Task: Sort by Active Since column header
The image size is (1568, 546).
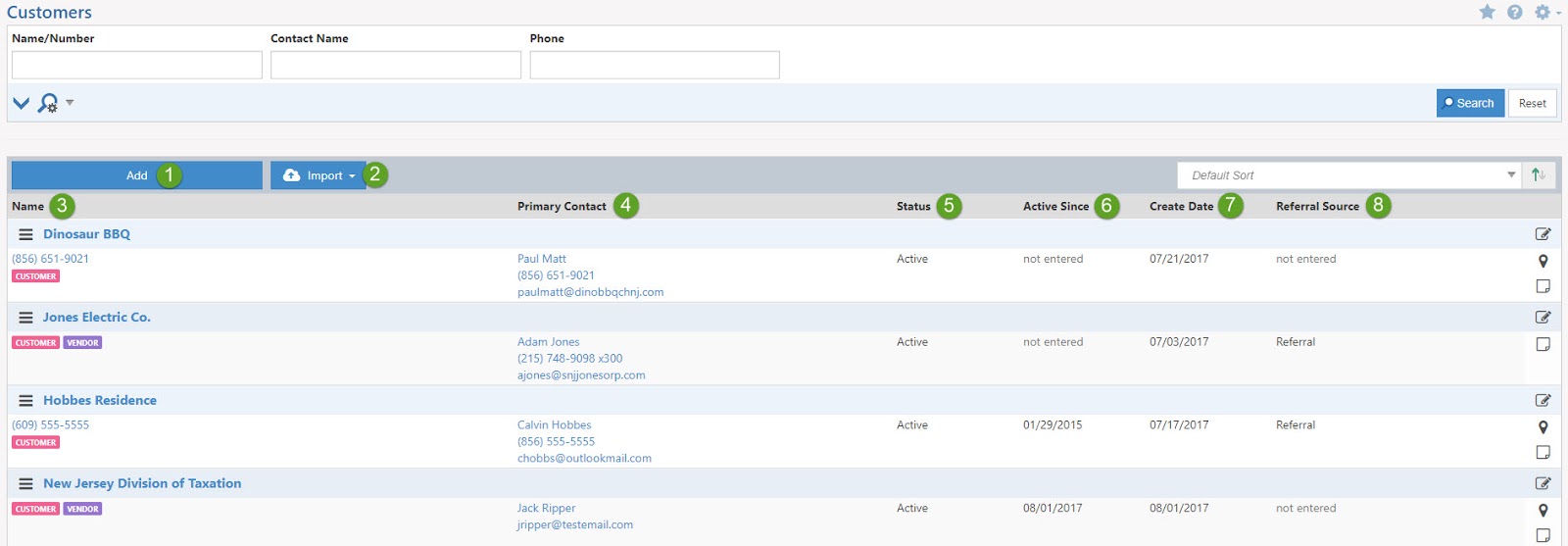Action: tap(1055, 206)
